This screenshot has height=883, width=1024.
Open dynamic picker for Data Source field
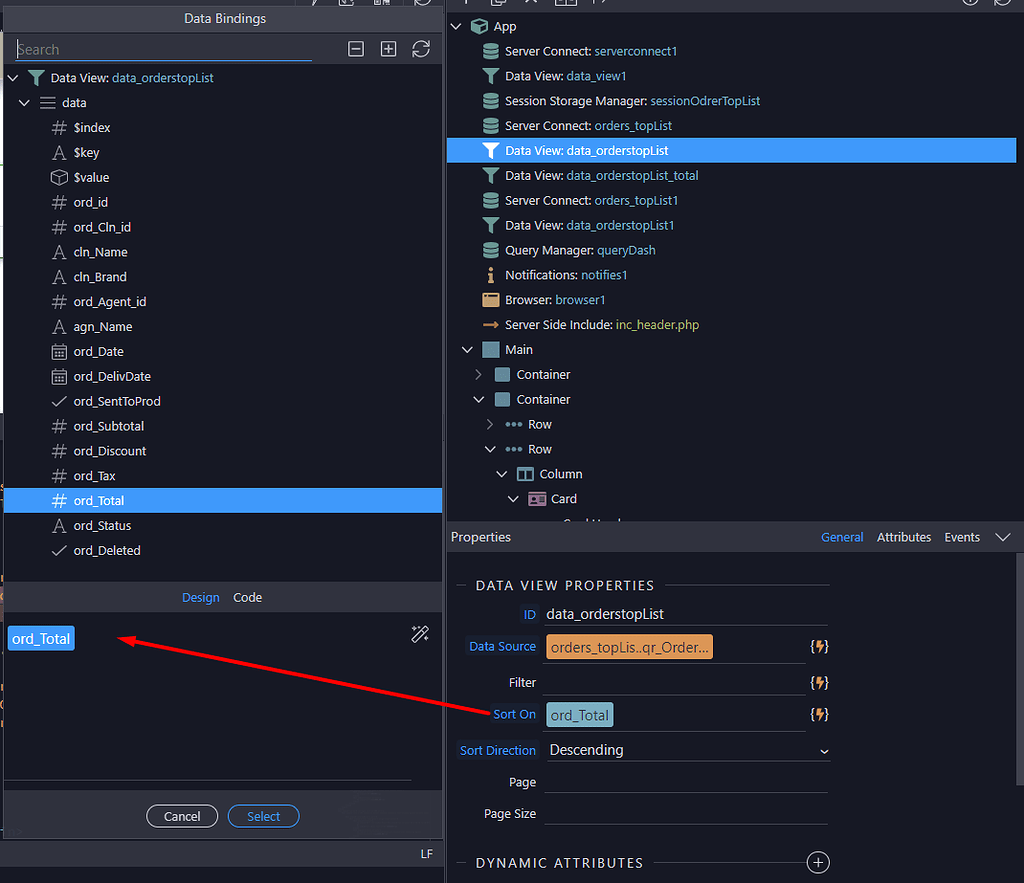tap(819, 647)
